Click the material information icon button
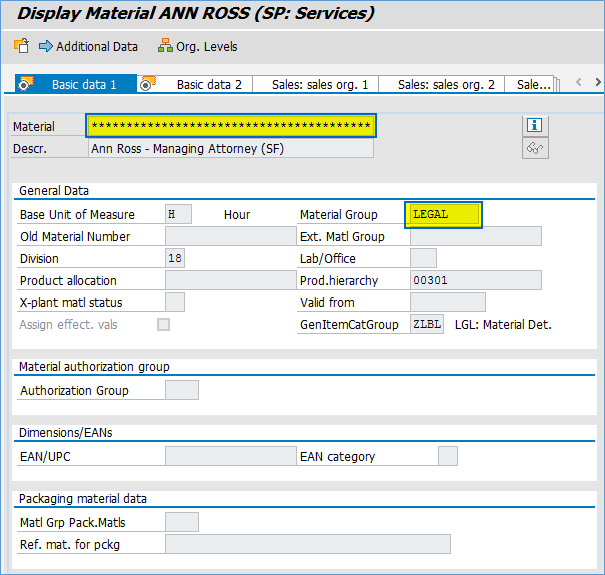This screenshot has width=605, height=575. coord(535,125)
